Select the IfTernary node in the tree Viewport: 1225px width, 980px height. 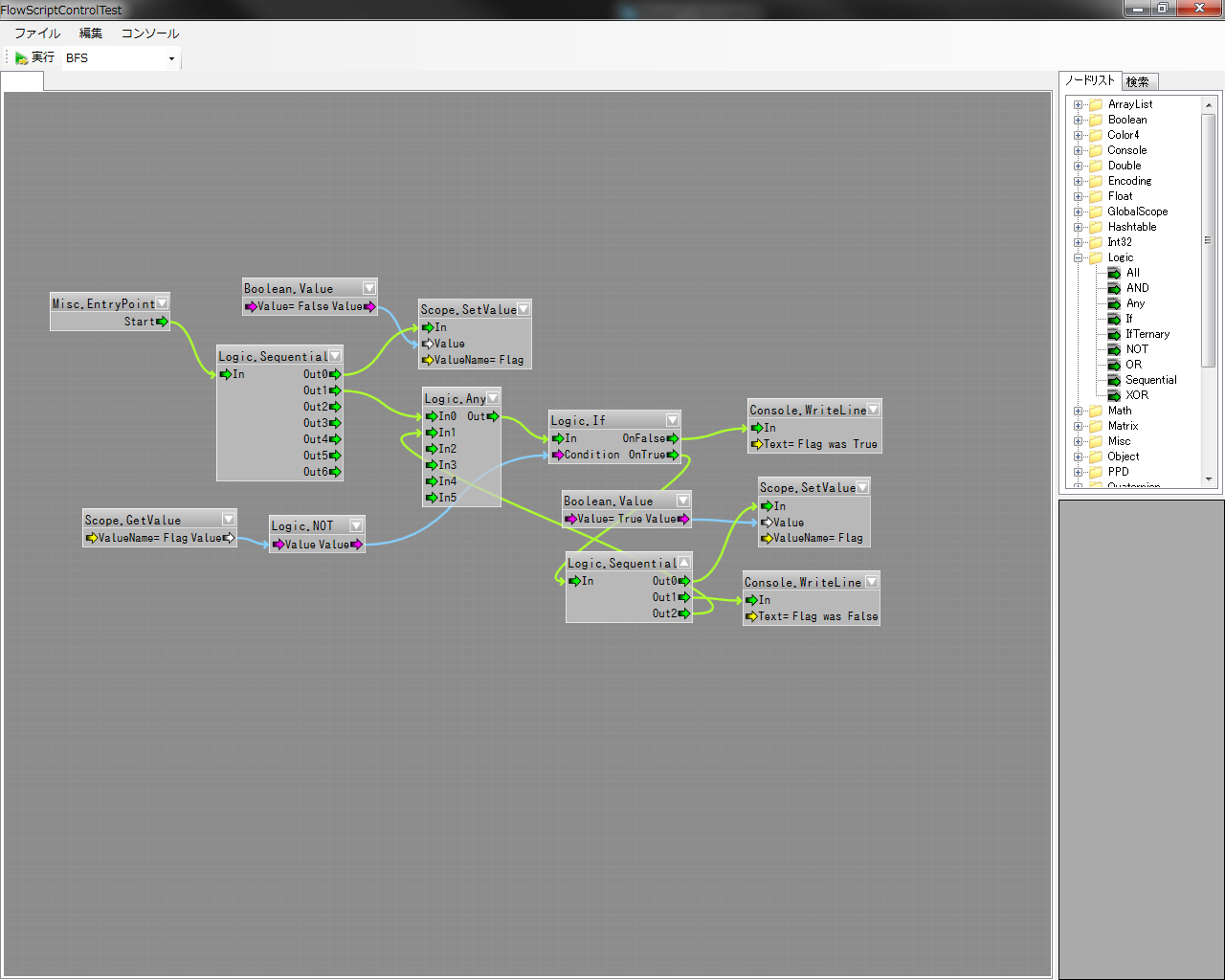click(x=1147, y=334)
